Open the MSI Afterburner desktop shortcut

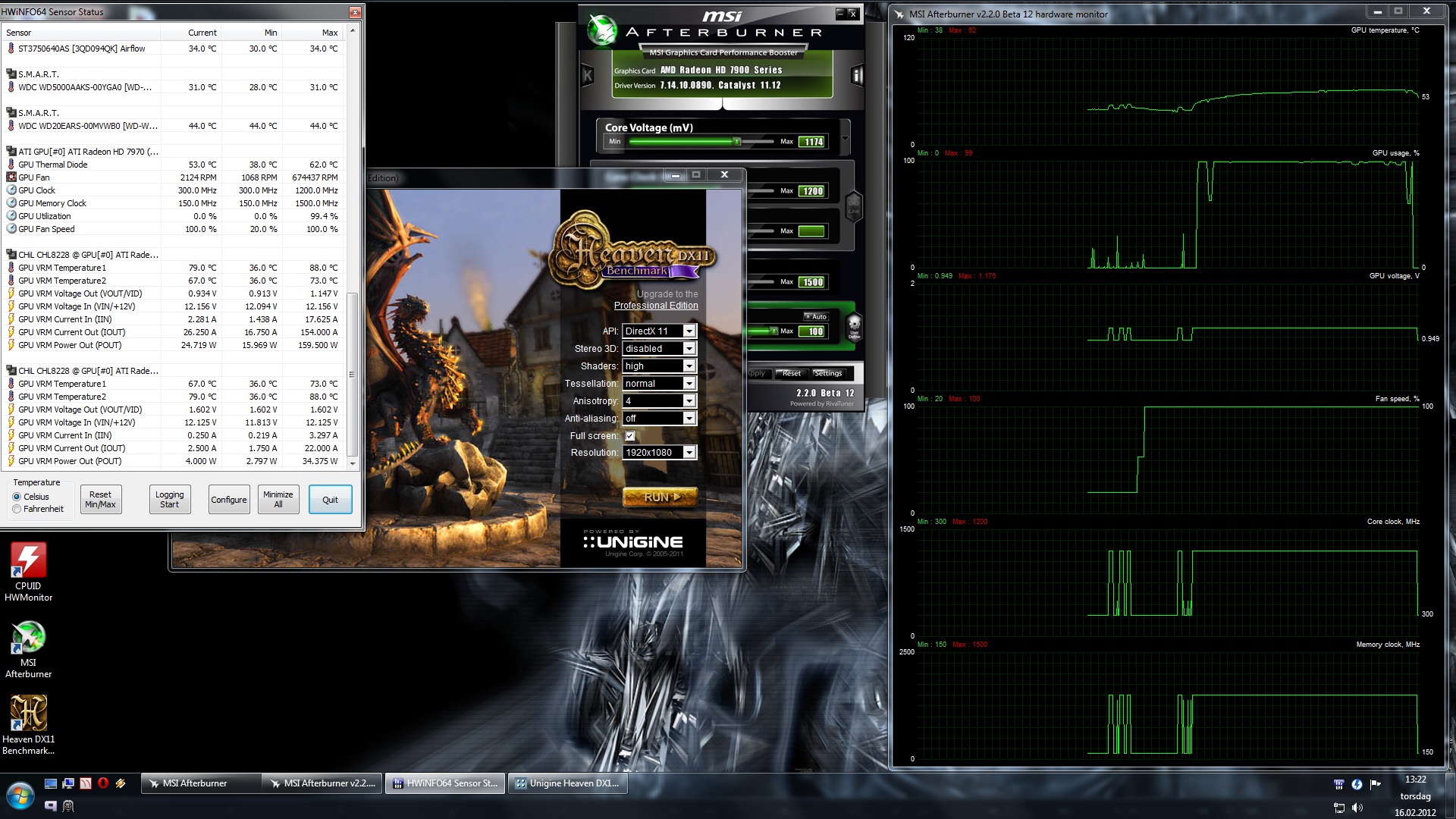tap(28, 649)
